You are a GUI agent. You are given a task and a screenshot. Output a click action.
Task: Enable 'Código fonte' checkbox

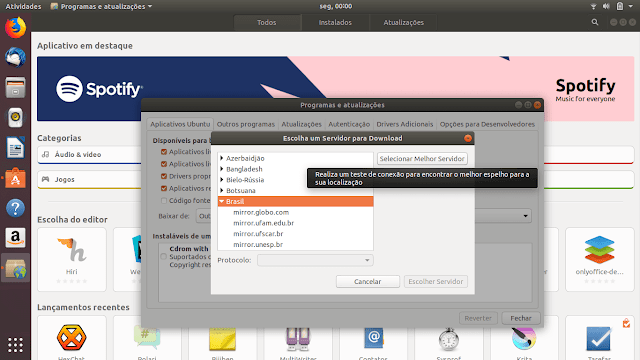[164, 201]
